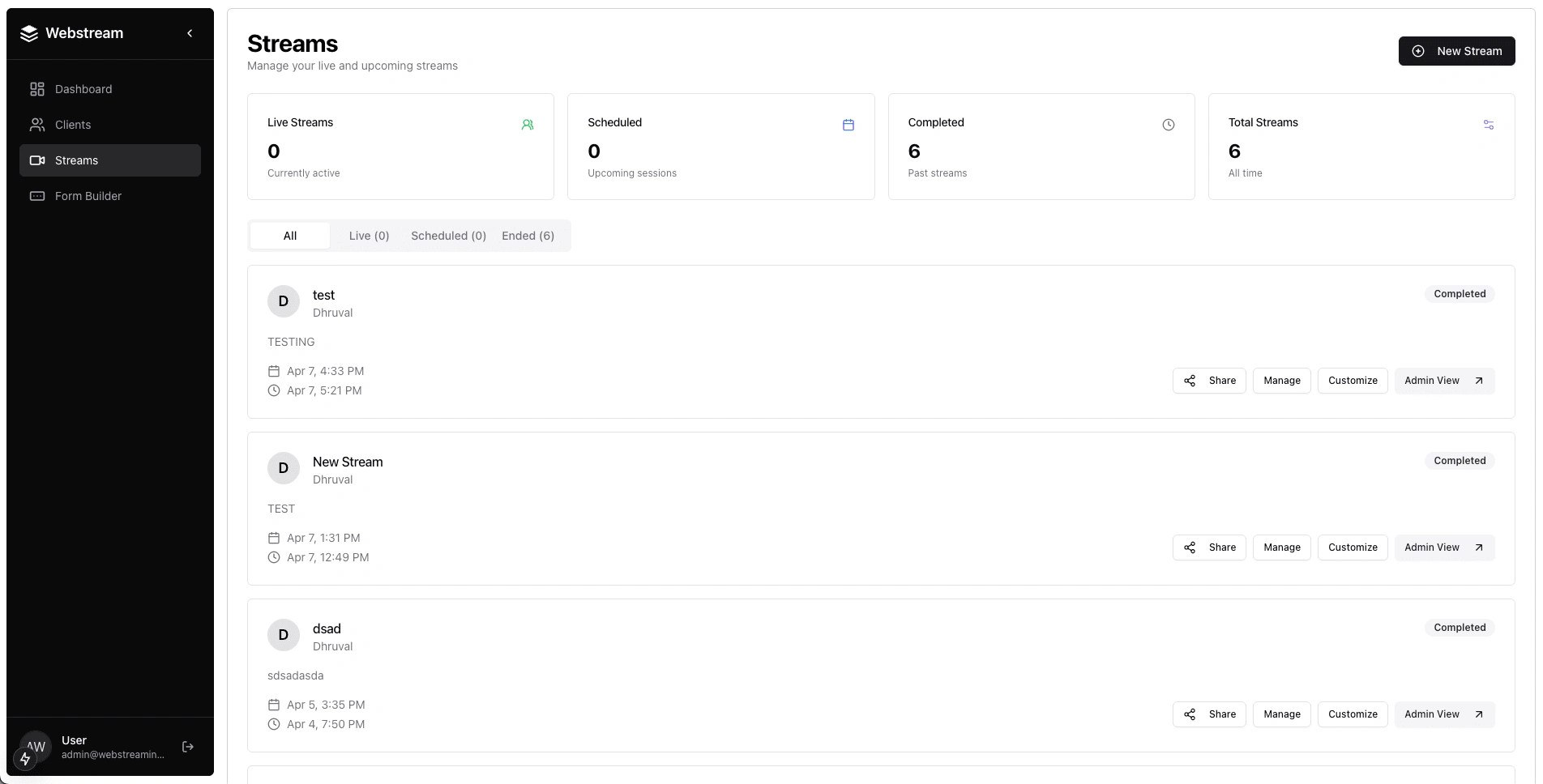1543x784 pixels.
Task: Share the 'dsad' stream
Action: 1209,714
